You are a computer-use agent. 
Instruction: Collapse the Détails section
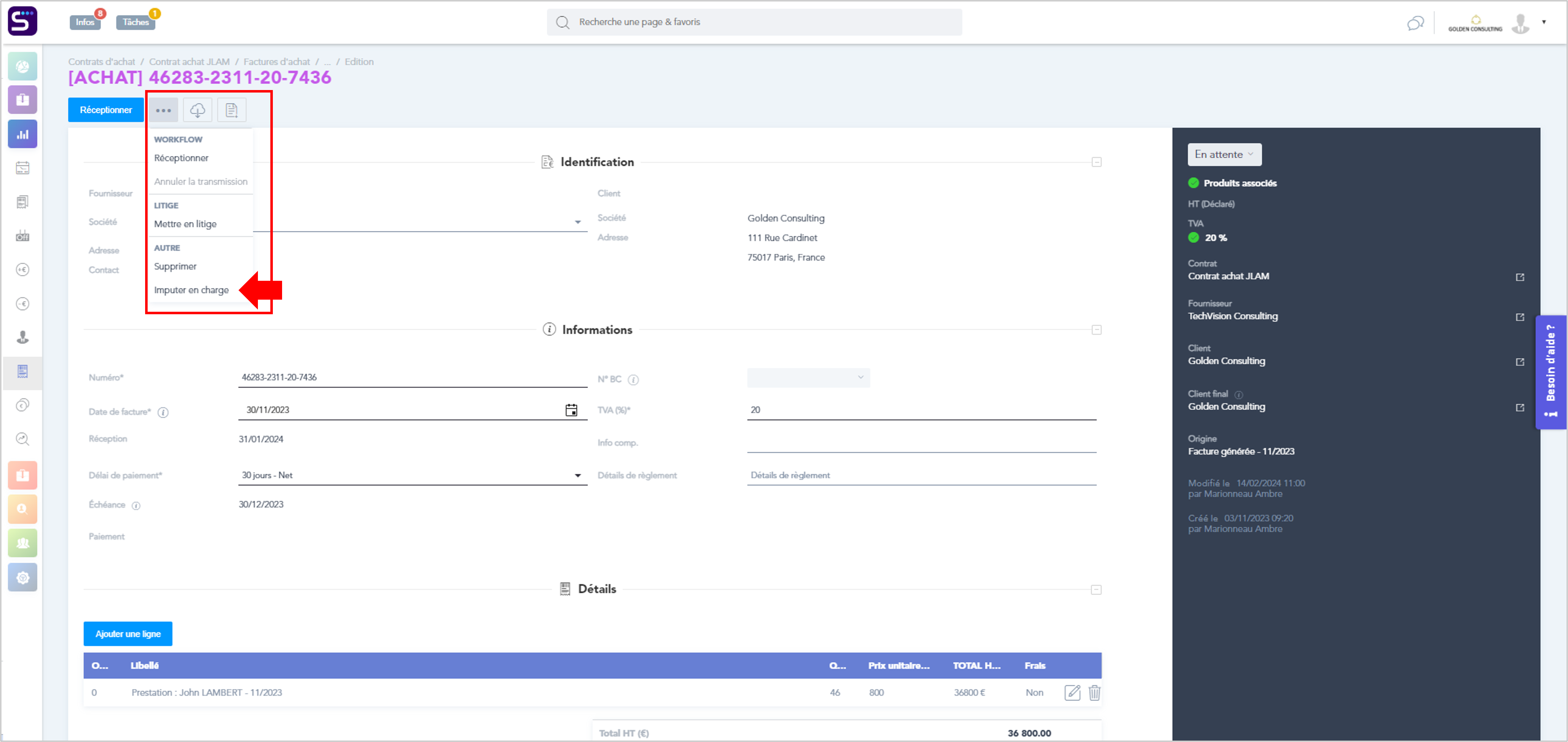tap(1096, 590)
